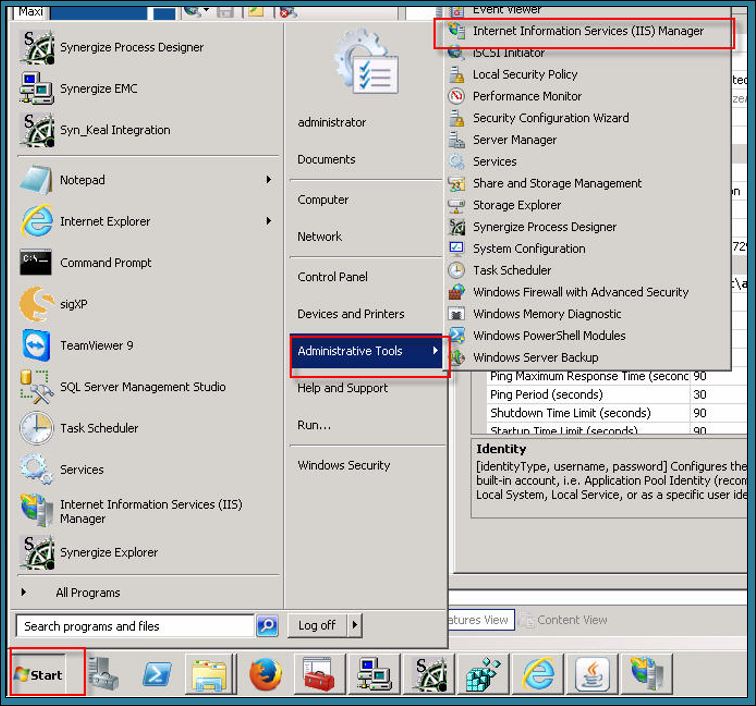This screenshot has width=756, height=706.
Task: Launch Windows Memory Diagnostic
Action: 587,314
